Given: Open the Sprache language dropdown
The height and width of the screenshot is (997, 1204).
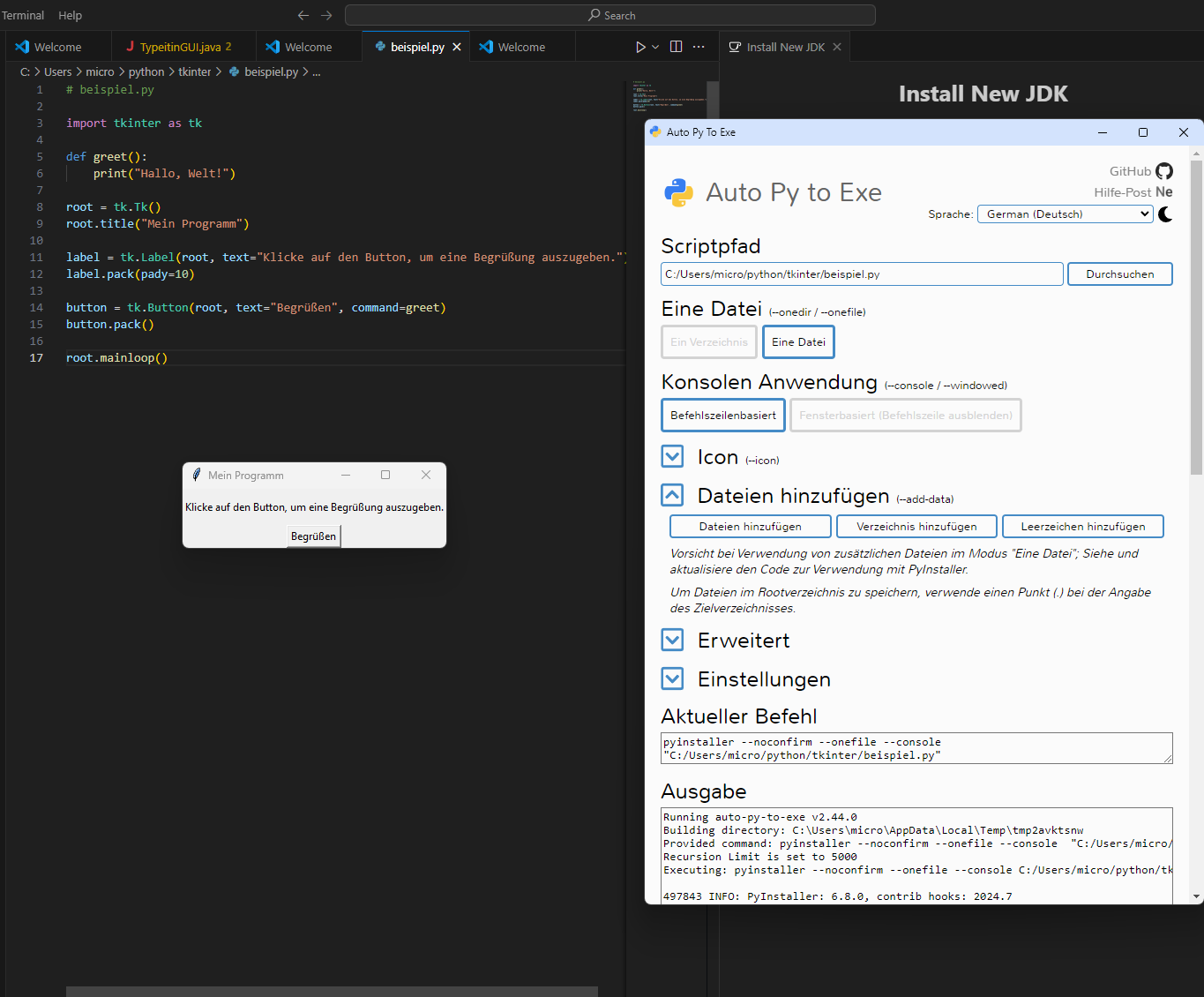Looking at the screenshot, I should click(1065, 214).
